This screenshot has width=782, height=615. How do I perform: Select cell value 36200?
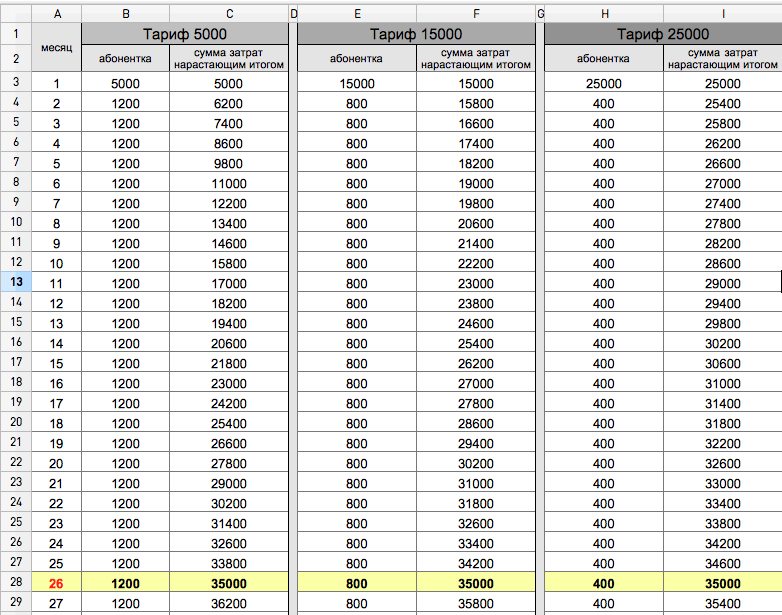229,603
